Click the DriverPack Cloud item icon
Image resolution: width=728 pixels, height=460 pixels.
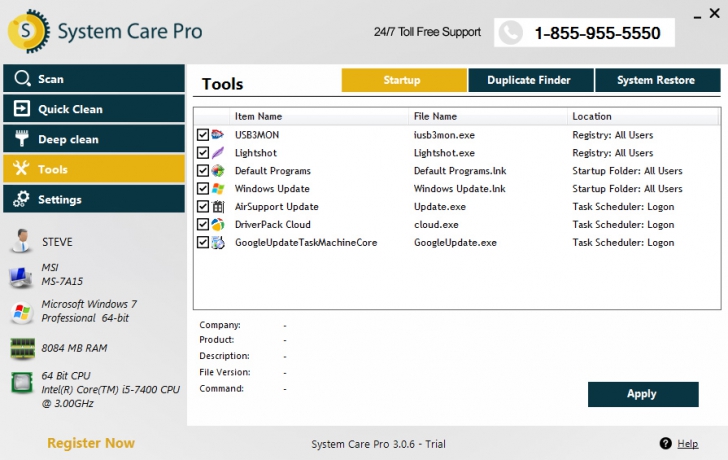tap(218, 224)
